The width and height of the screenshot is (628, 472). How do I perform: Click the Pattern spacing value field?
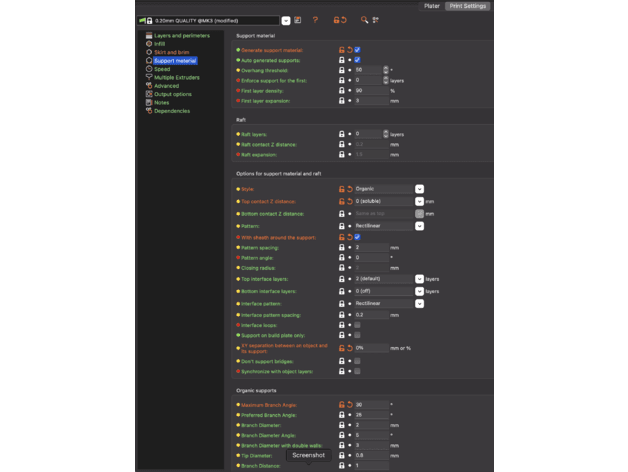point(371,248)
